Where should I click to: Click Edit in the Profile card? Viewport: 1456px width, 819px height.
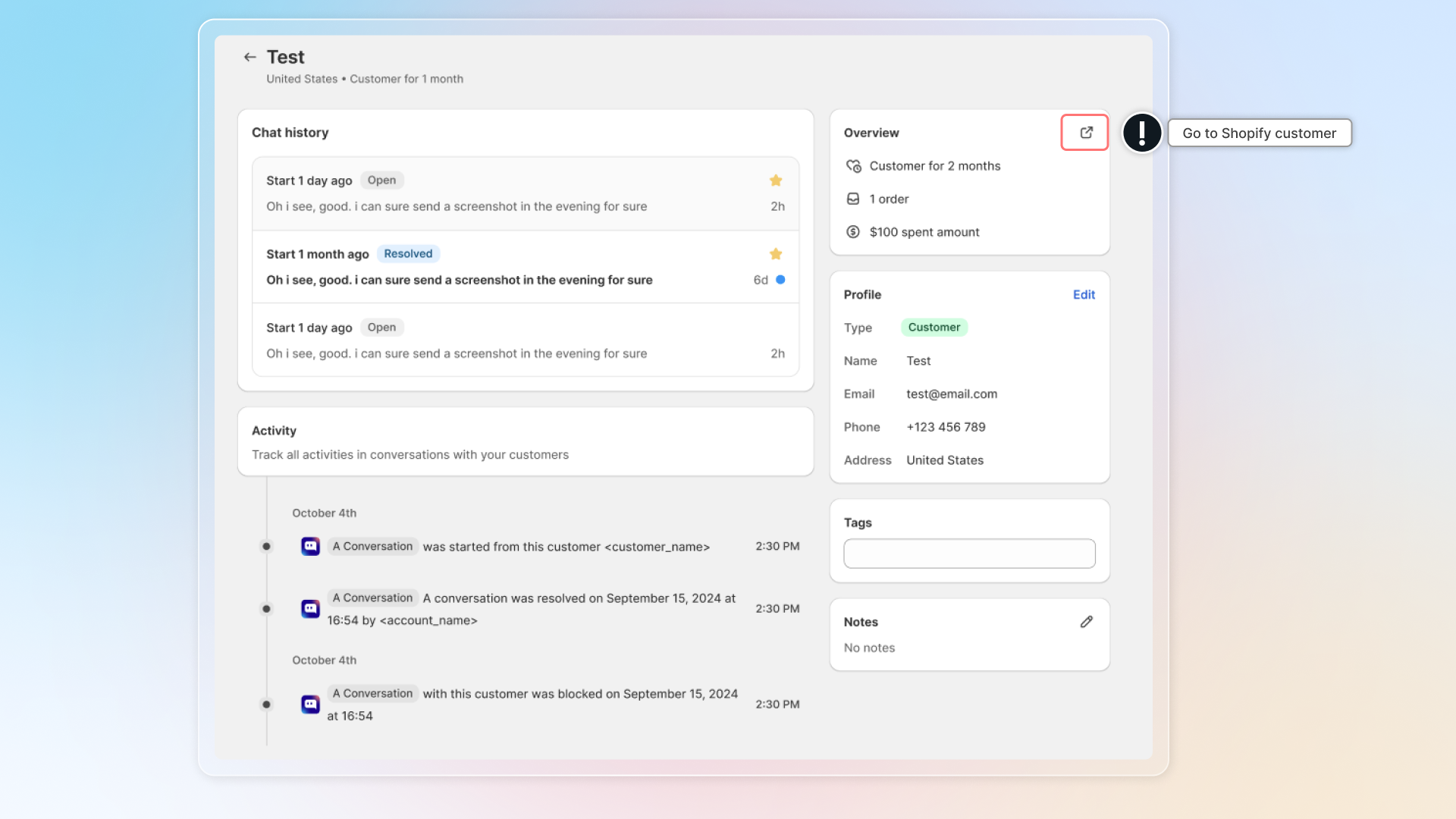[1084, 295]
